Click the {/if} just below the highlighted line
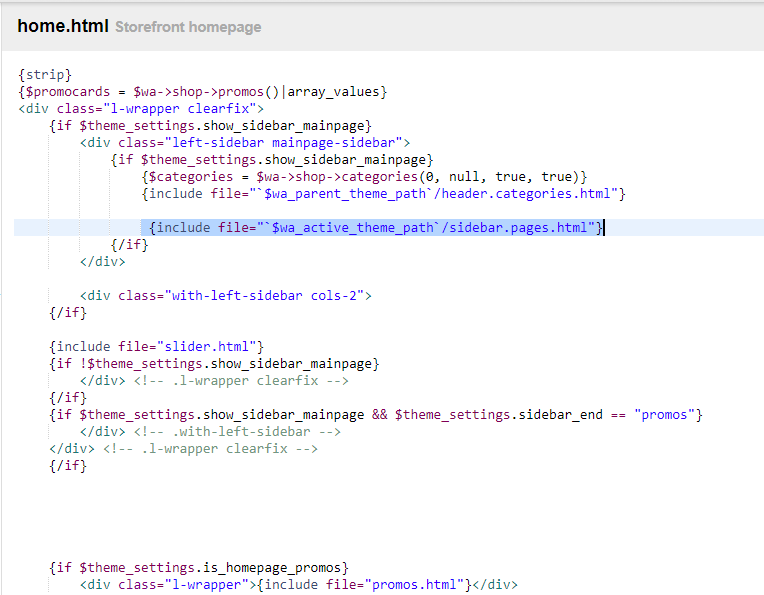This screenshot has width=764, height=595. point(129,244)
